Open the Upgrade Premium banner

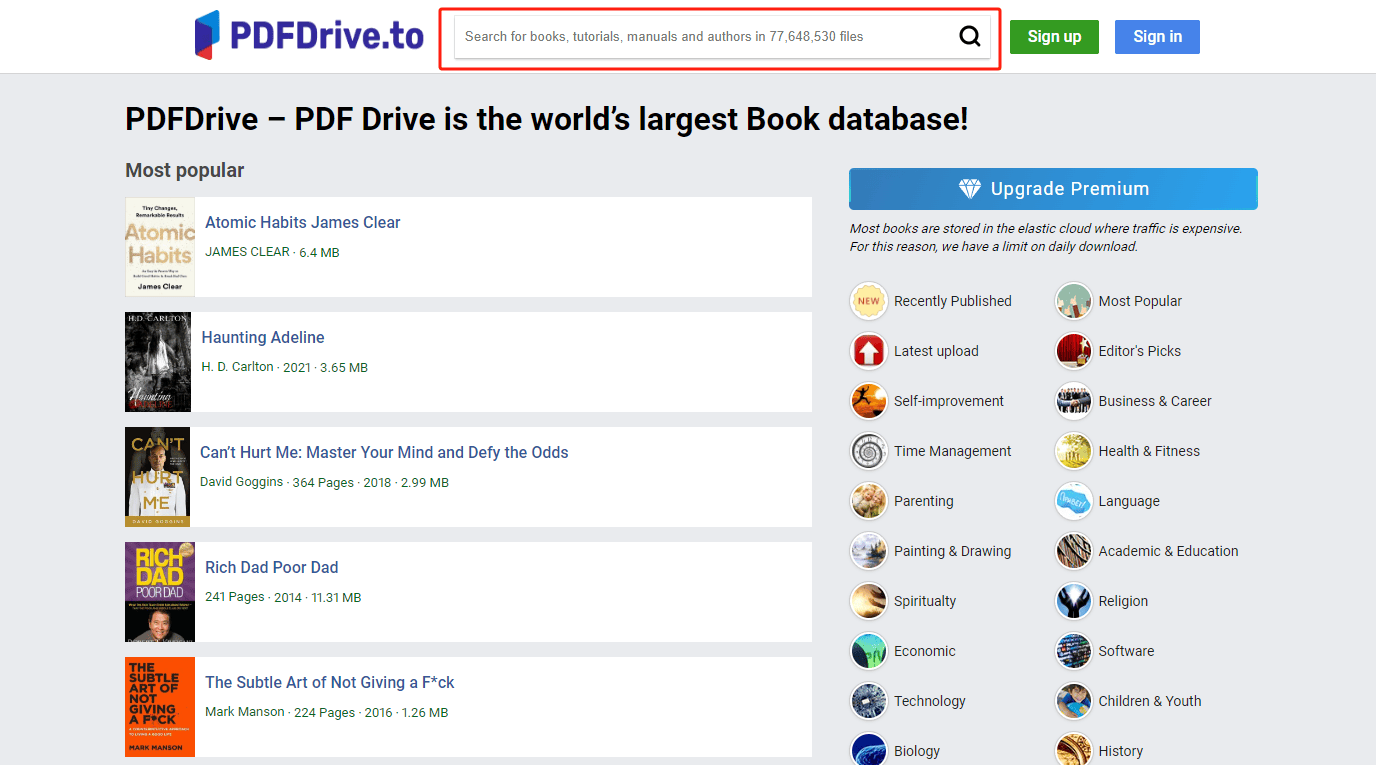1053,189
